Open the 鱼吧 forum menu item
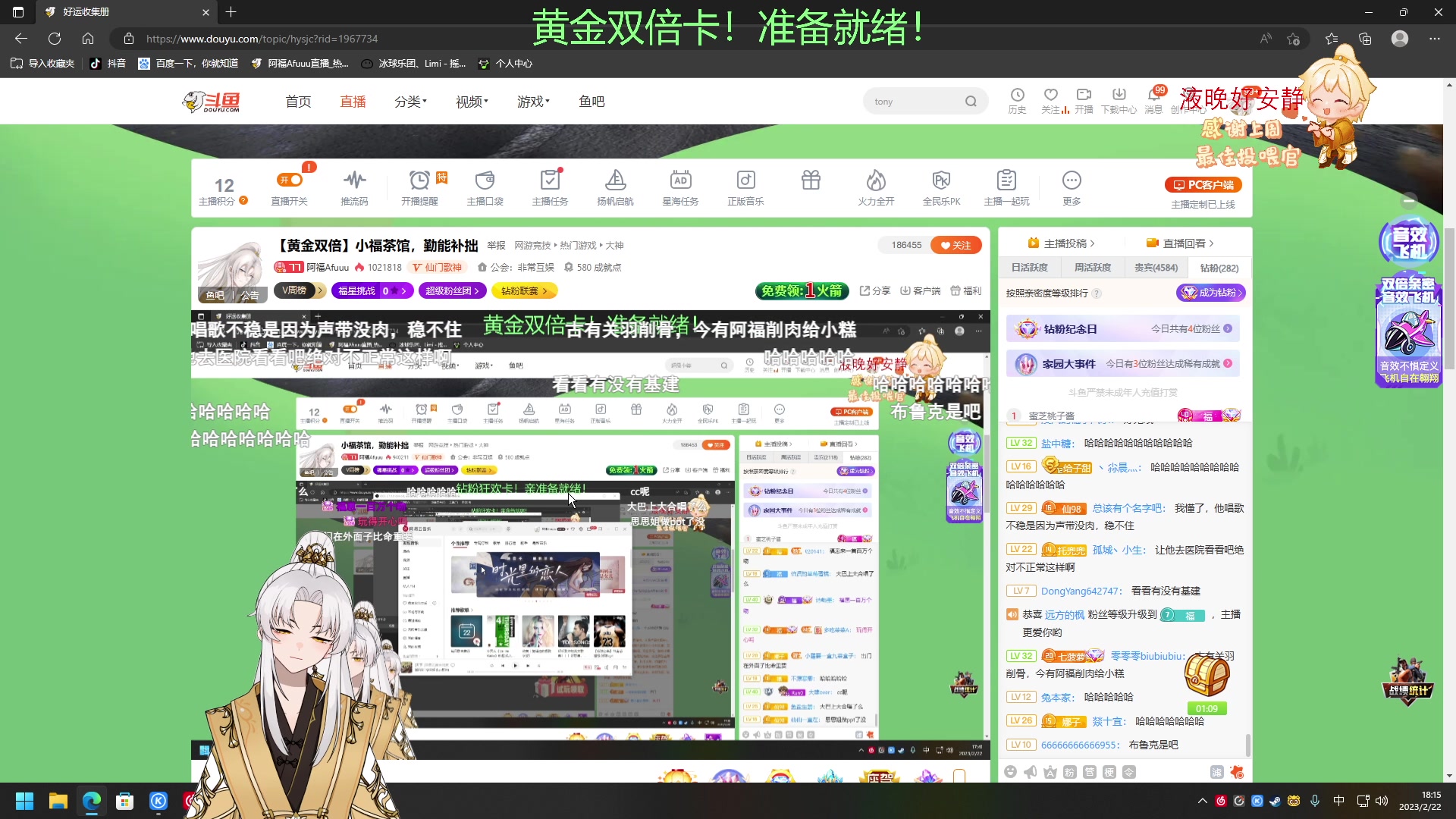The height and width of the screenshot is (819, 1456). tap(591, 102)
